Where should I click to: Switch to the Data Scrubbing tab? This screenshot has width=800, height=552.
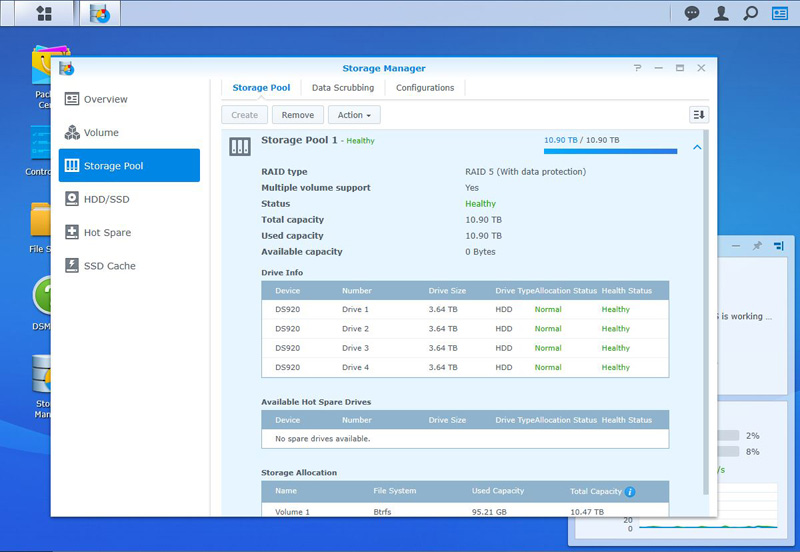click(x=343, y=88)
